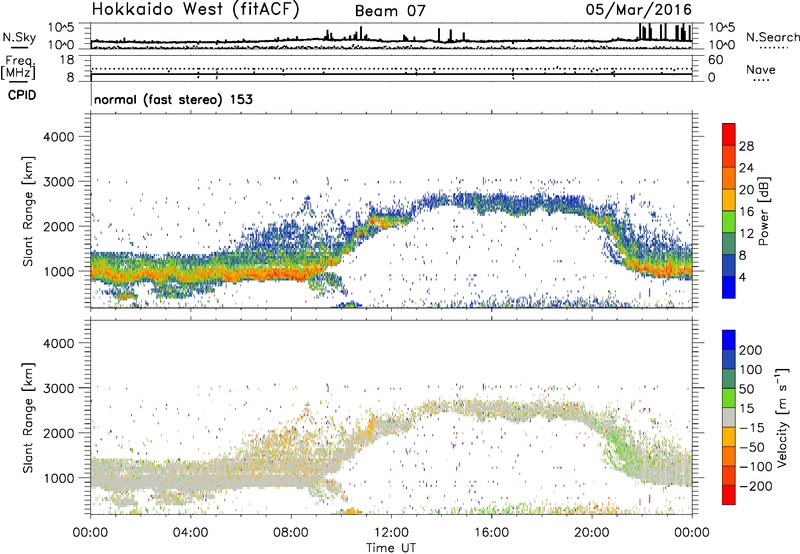Click the 'N.Search' legend label
The height and width of the screenshot is (554, 800).
tap(772, 37)
